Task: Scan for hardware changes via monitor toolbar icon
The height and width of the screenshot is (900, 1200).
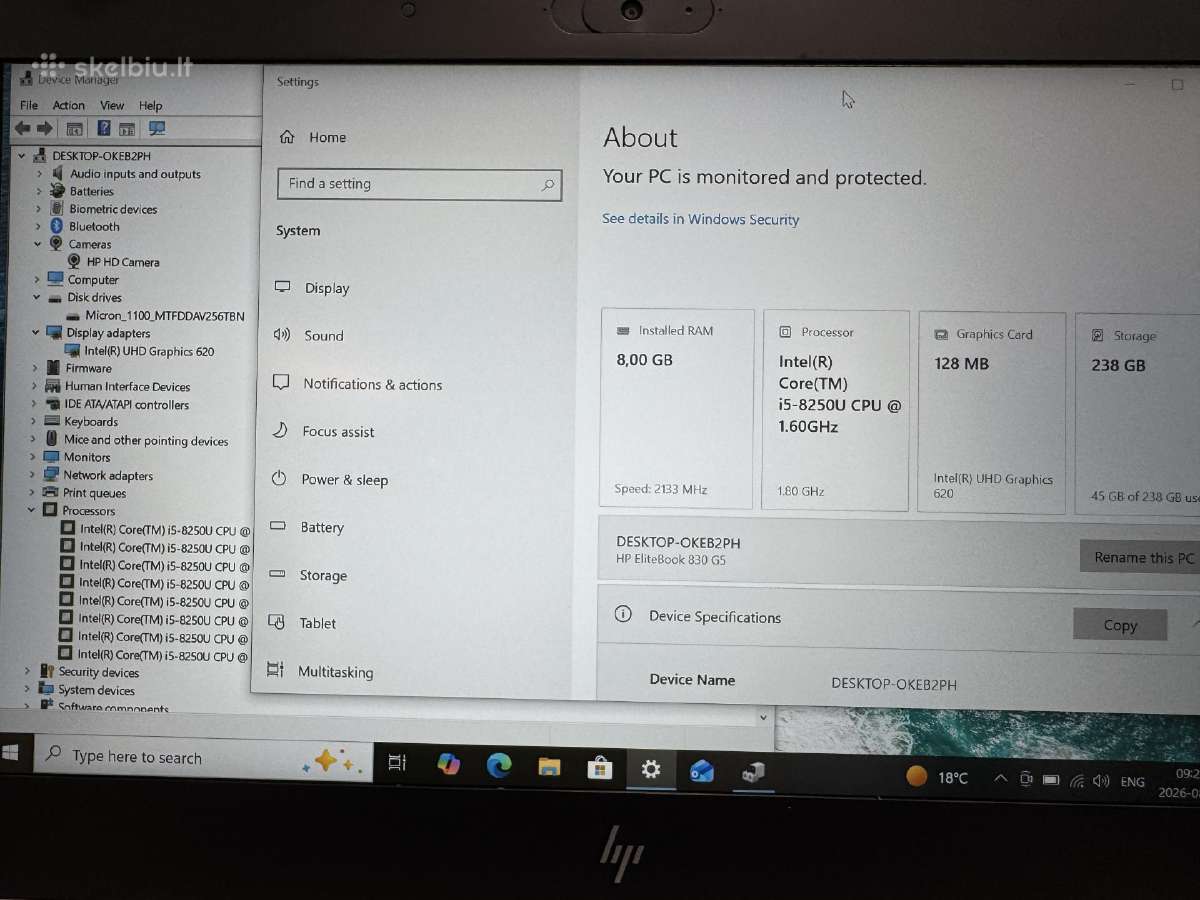Action: pyautogui.click(x=157, y=128)
